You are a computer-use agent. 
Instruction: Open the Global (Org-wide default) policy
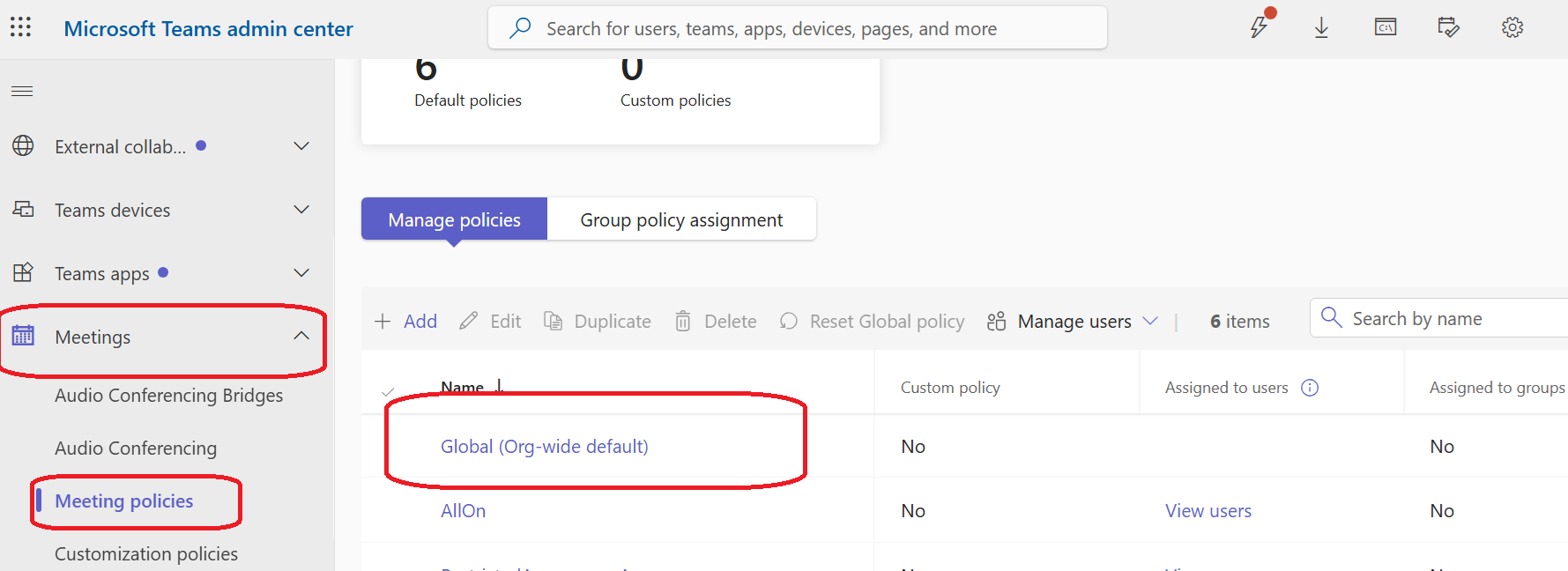pos(544,447)
